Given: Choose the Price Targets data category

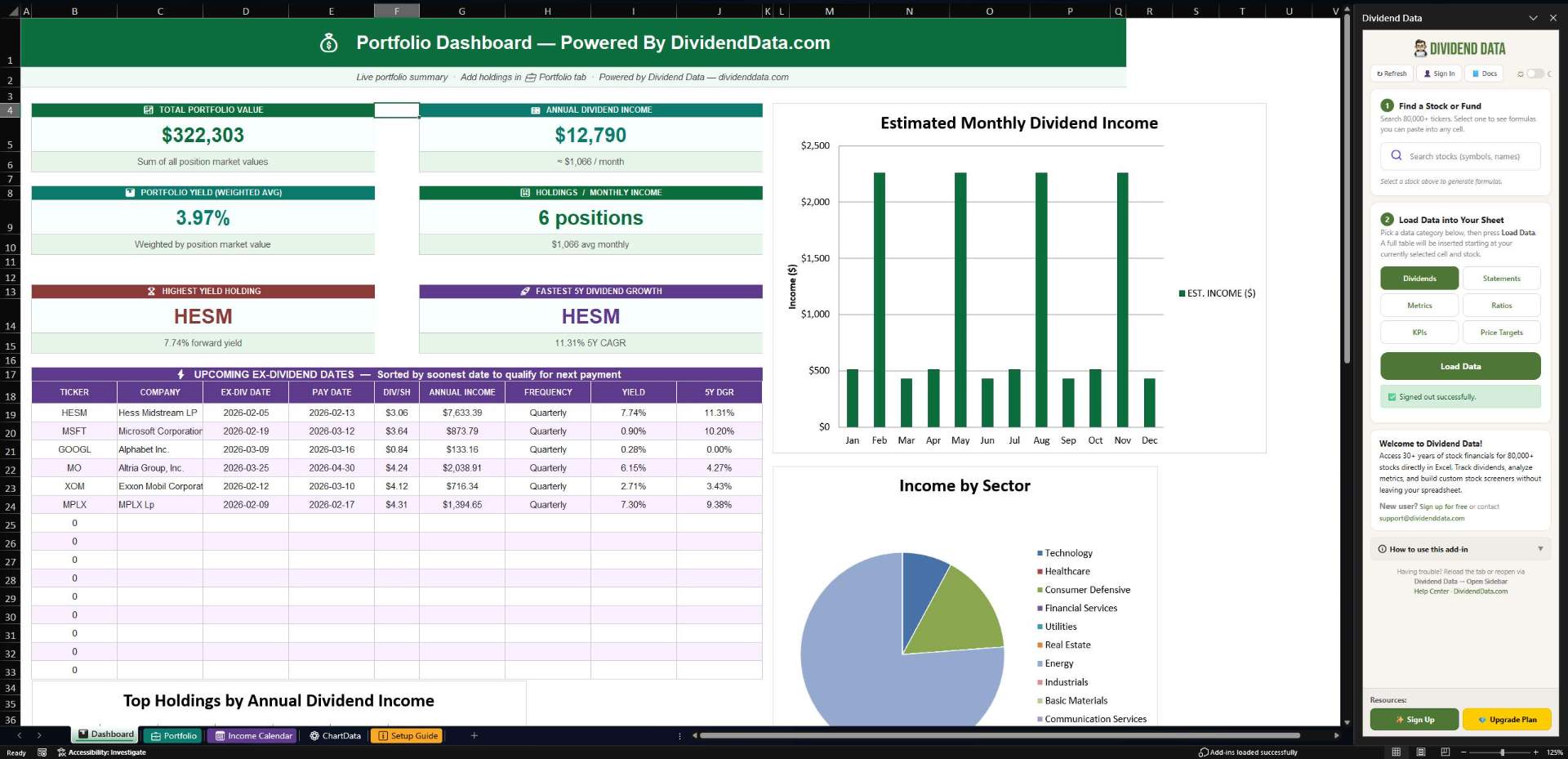Looking at the screenshot, I should [1501, 333].
